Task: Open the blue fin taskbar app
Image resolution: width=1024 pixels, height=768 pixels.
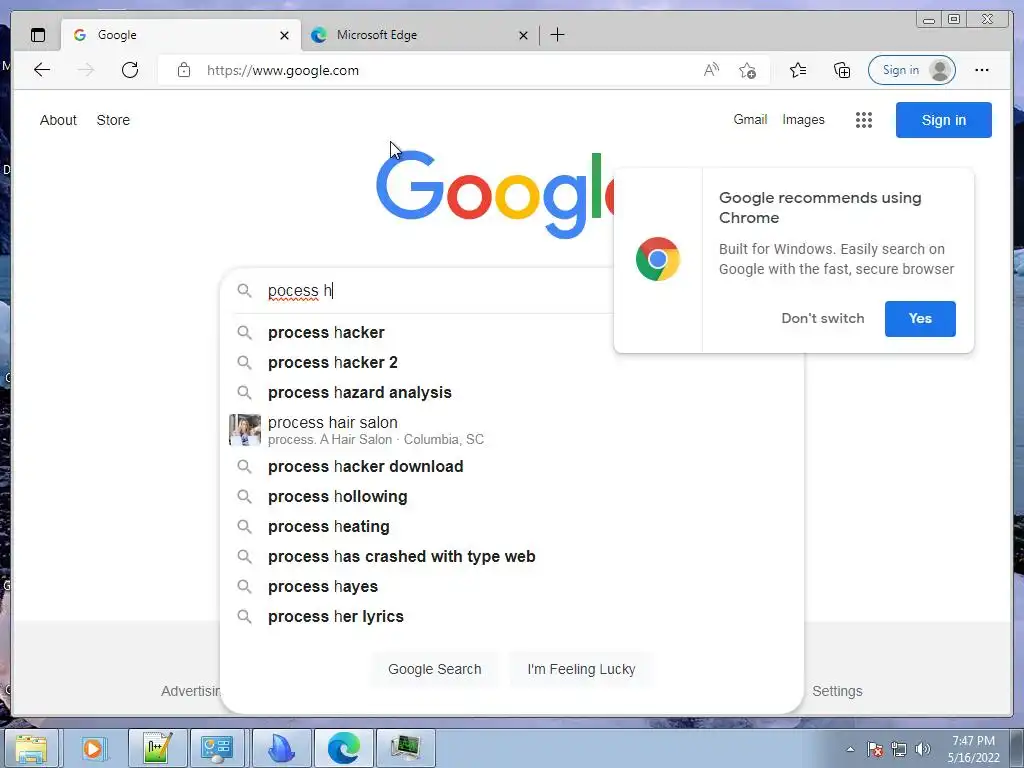Action: click(282, 748)
